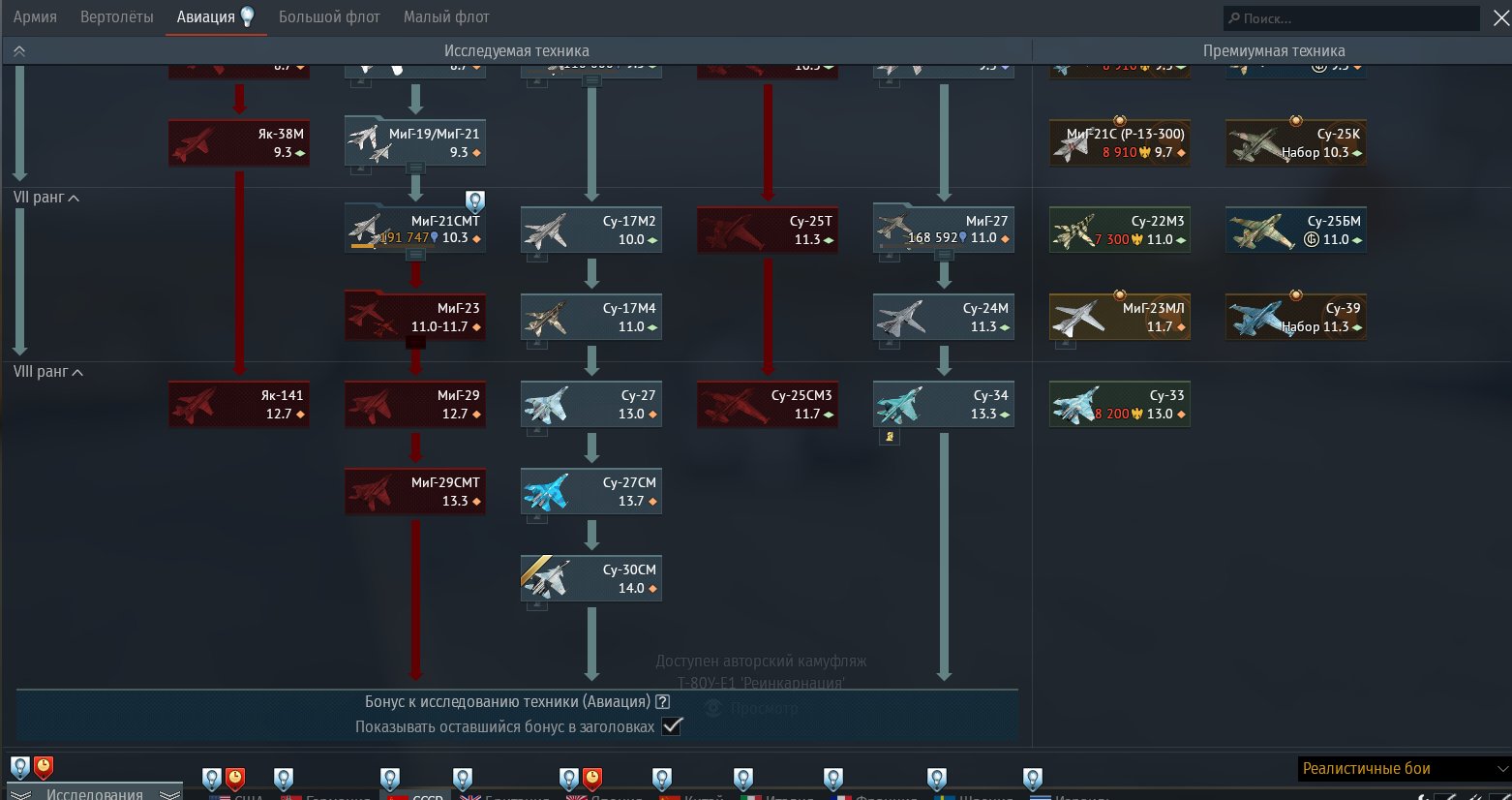Click red clock bonus icon above Исследования
The image size is (1512, 800).
tap(44, 768)
